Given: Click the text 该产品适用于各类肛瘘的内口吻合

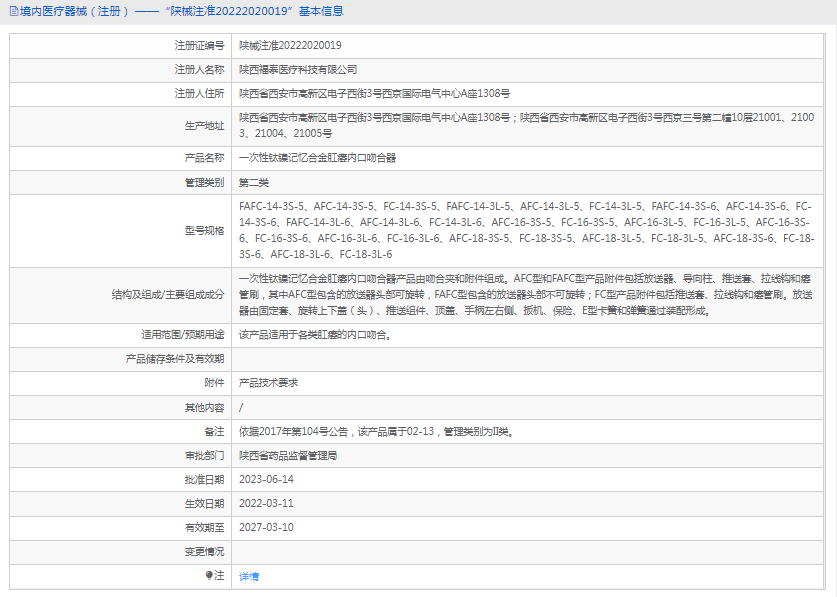Looking at the screenshot, I should point(315,335).
